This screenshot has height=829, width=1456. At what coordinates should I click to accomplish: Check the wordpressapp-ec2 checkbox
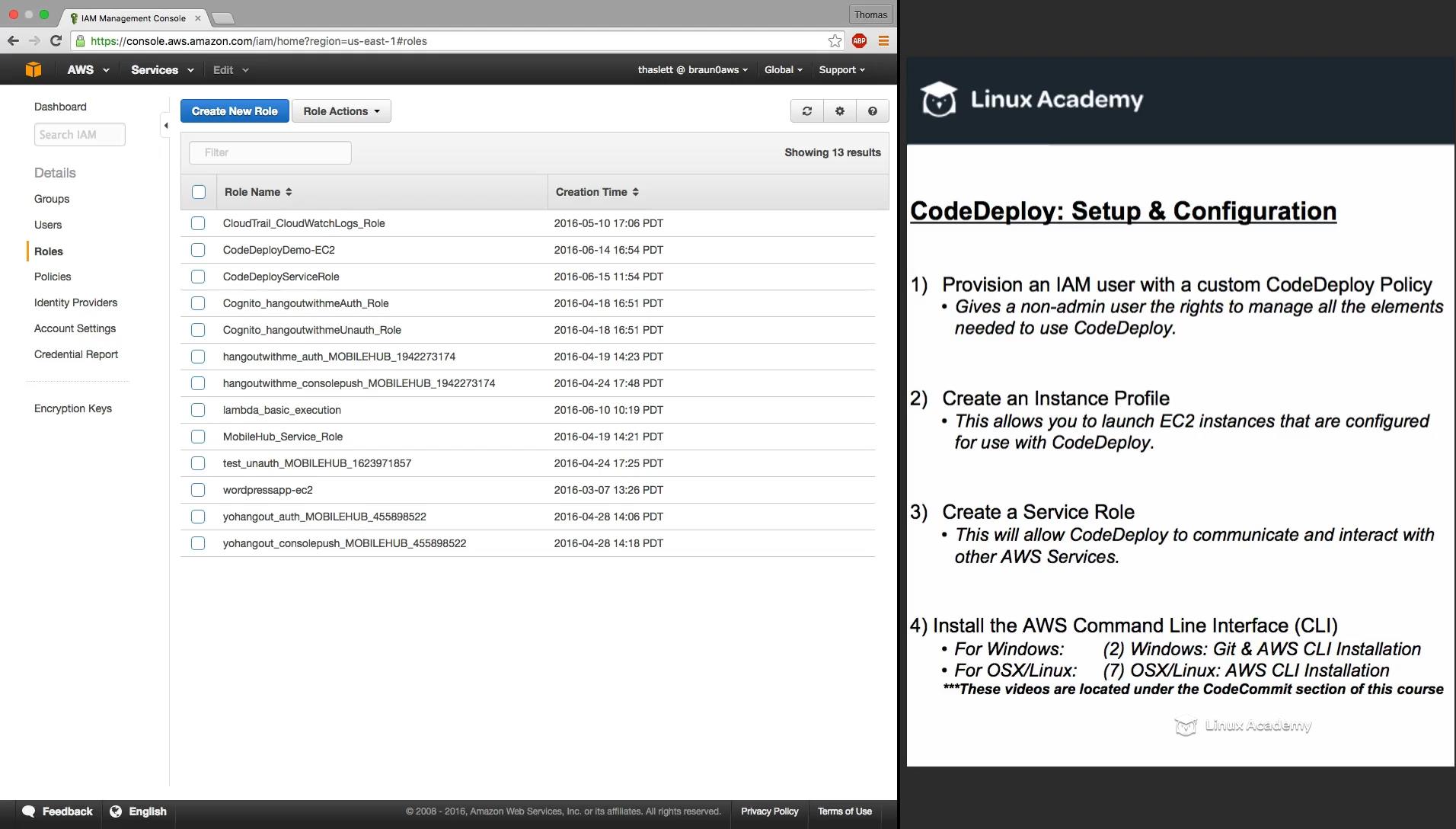point(198,490)
